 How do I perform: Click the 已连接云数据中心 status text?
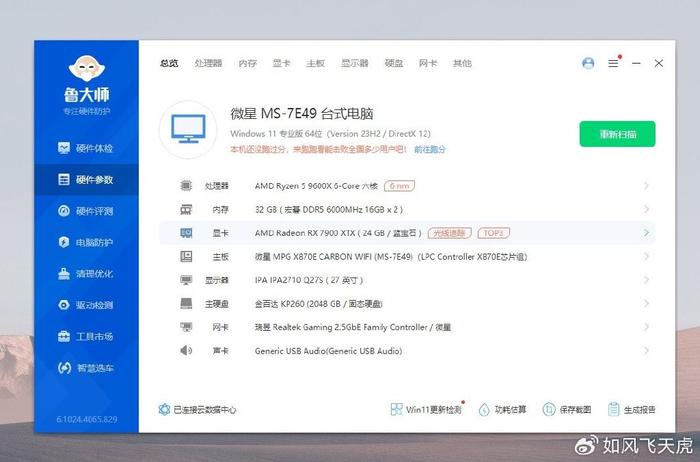click(x=205, y=410)
